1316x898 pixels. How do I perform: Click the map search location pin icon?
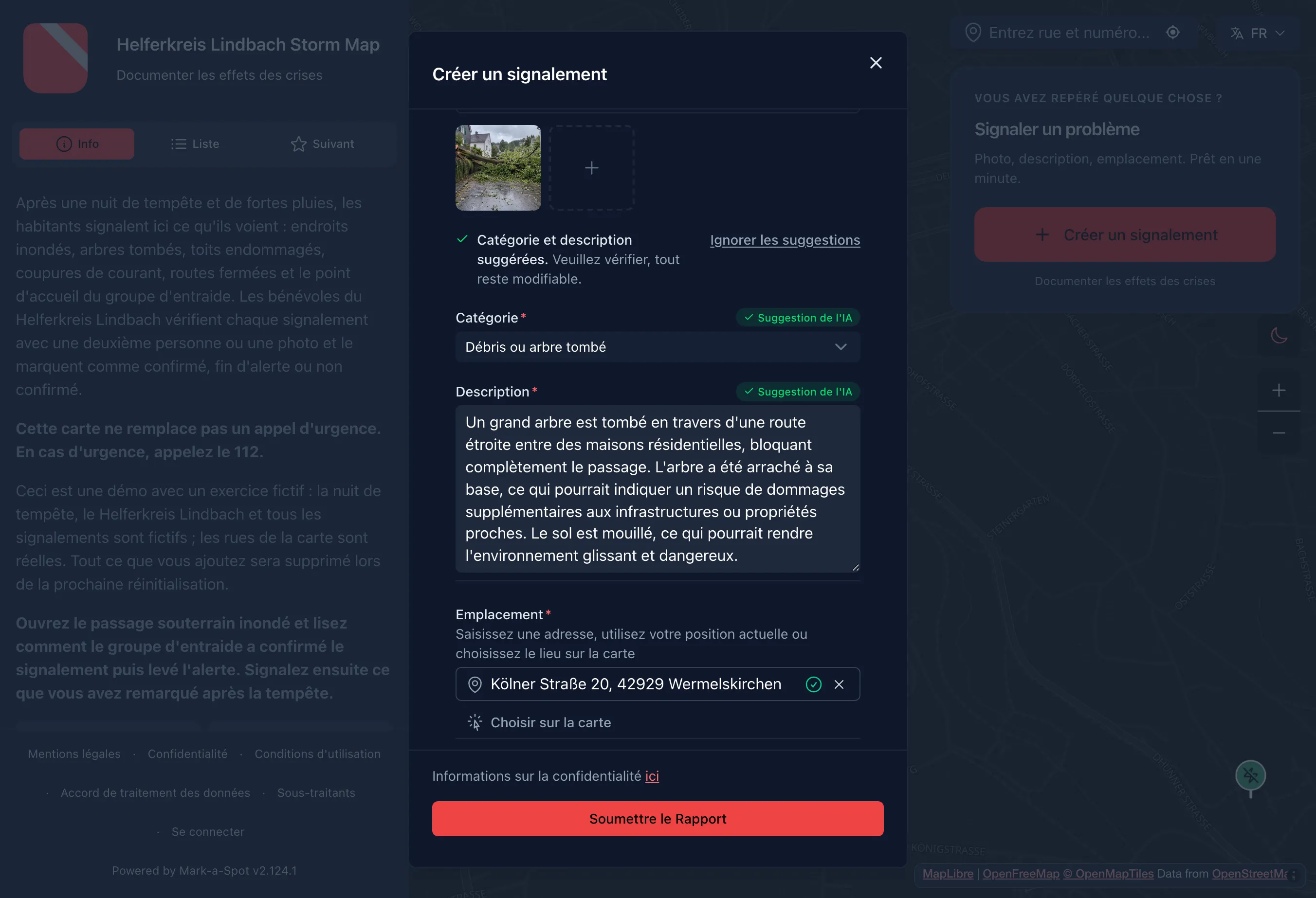[973, 33]
